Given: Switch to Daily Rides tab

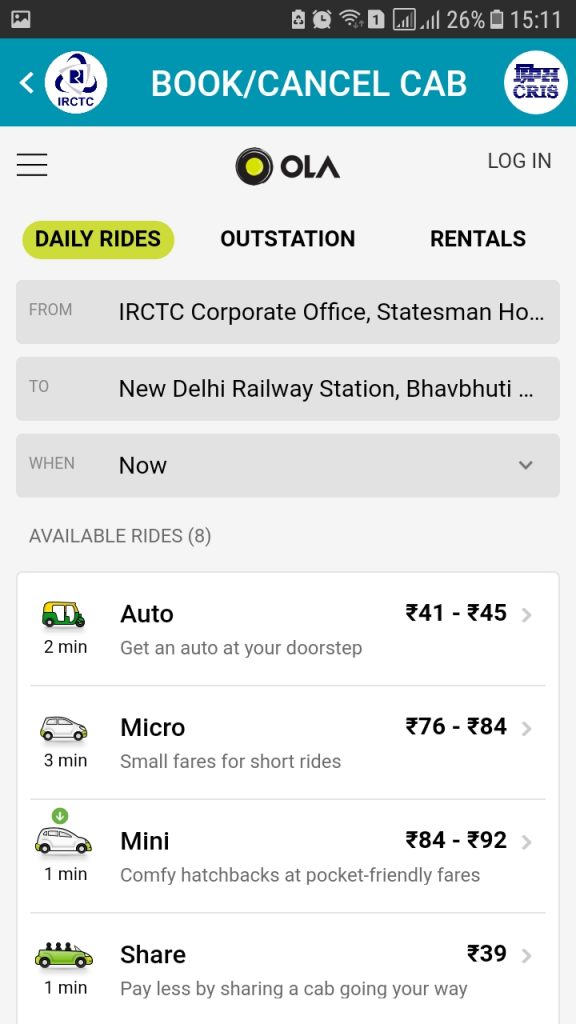Looking at the screenshot, I should pyautogui.click(x=98, y=239).
